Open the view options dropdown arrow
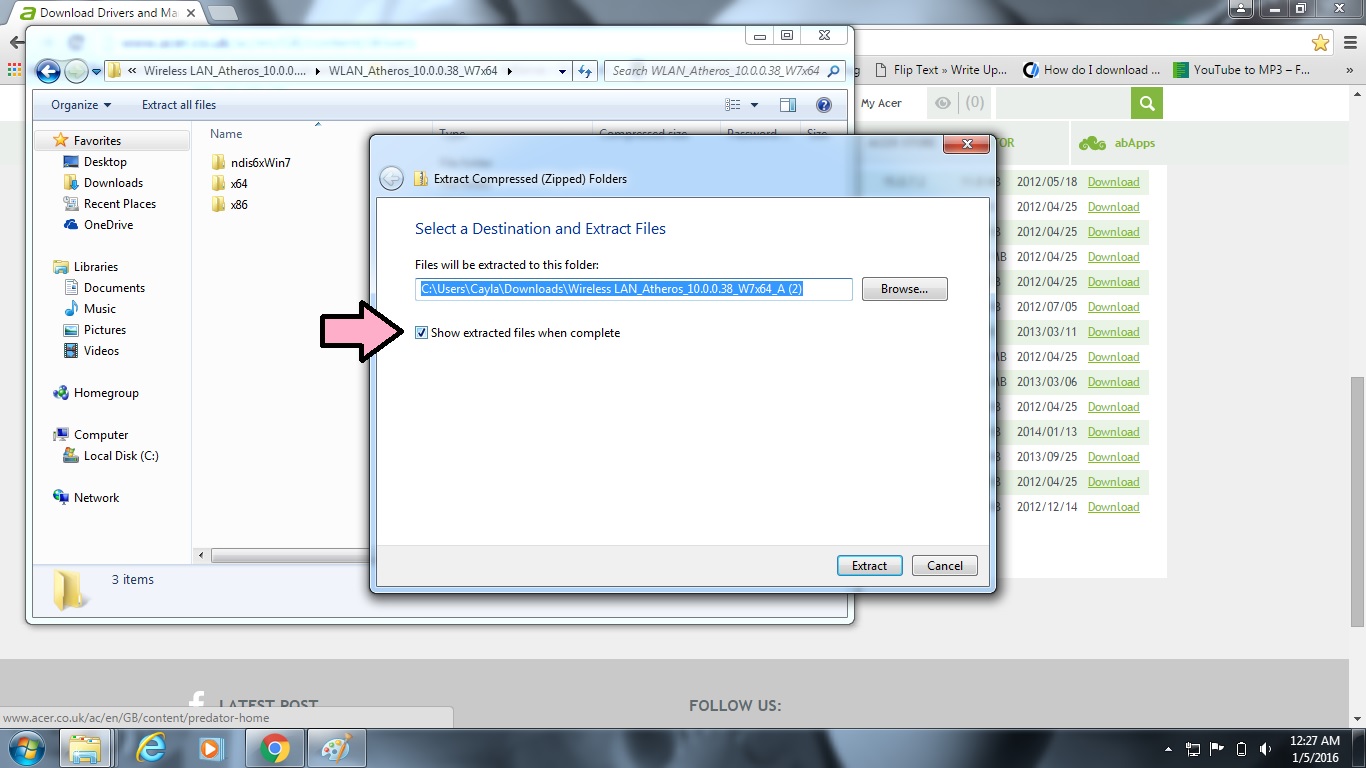Screen dimensions: 1366x768 coord(754,105)
